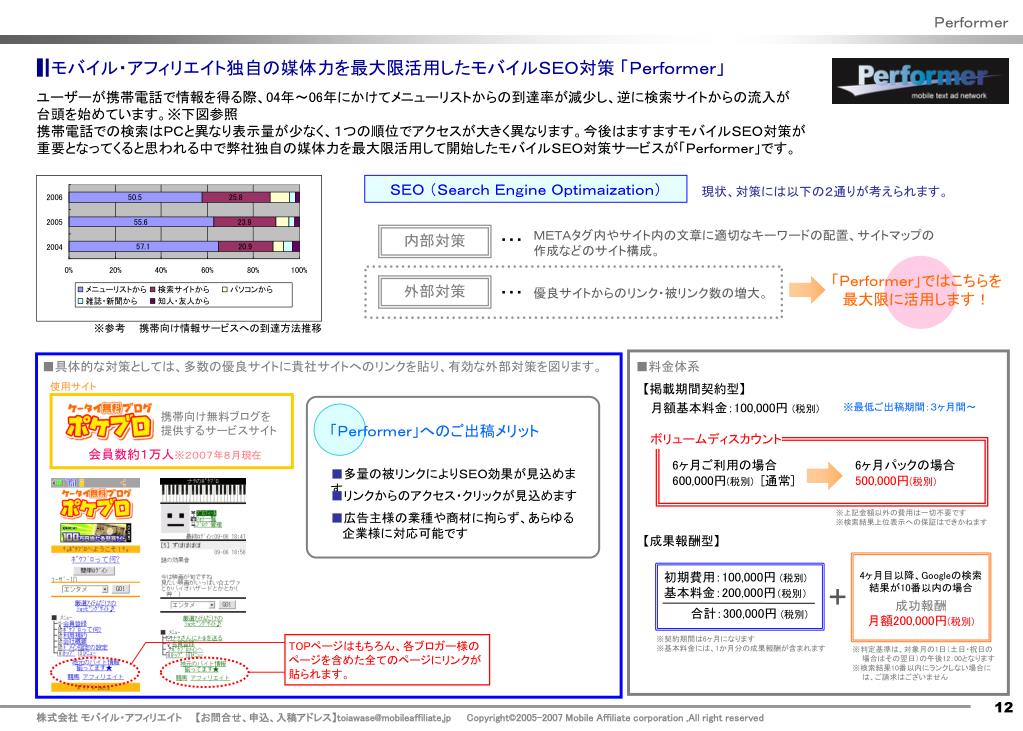The height and width of the screenshot is (731, 1023).
Task: Click the 広告主様の業種や商材に拘らず bullet
Action: click(453, 525)
